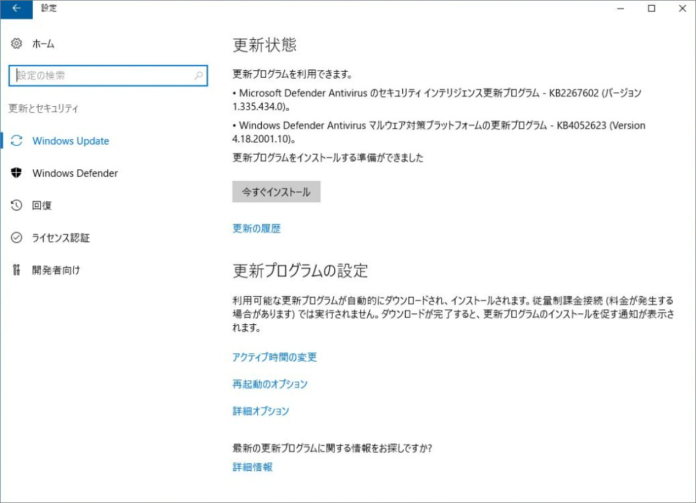The height and width of the screenshot is (503, 696).
Task: Select the ホーム text label in sidebar
Action: point(43,44)
